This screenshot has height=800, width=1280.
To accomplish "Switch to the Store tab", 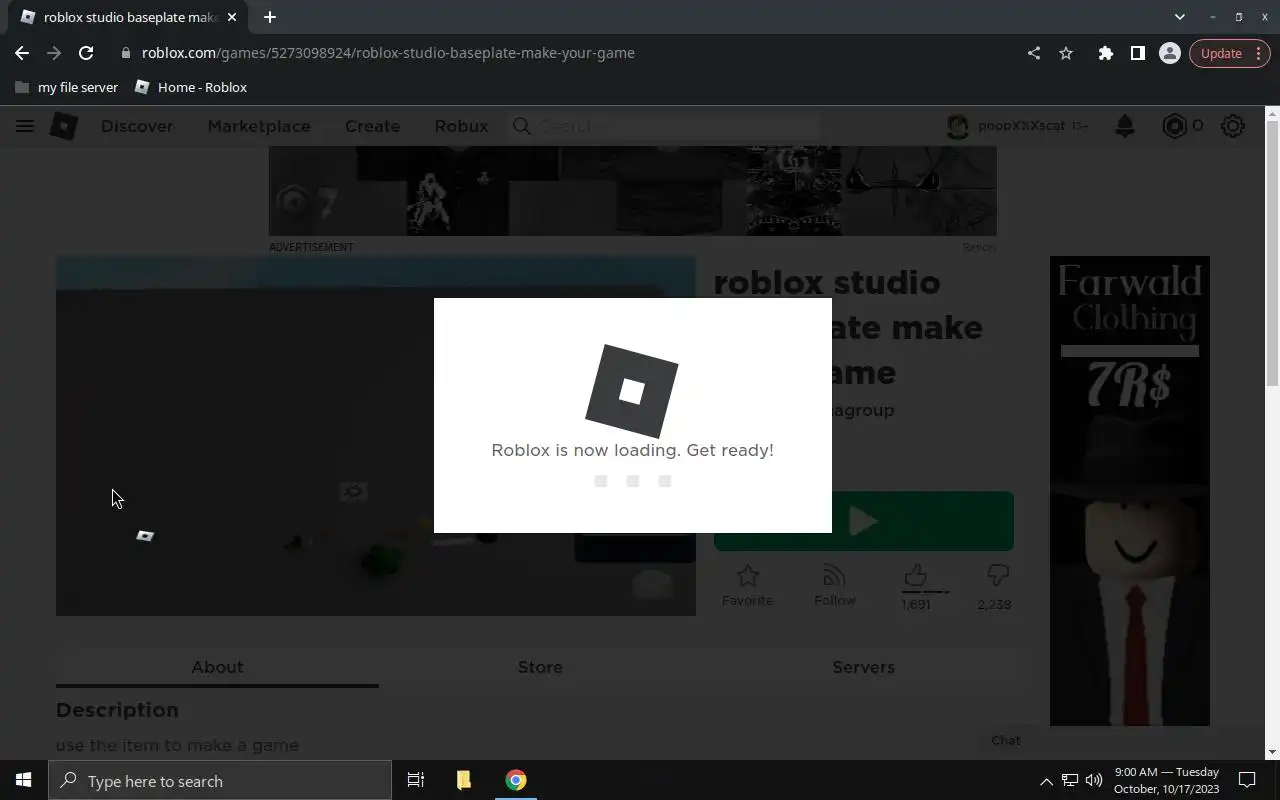I will point(540,667).
